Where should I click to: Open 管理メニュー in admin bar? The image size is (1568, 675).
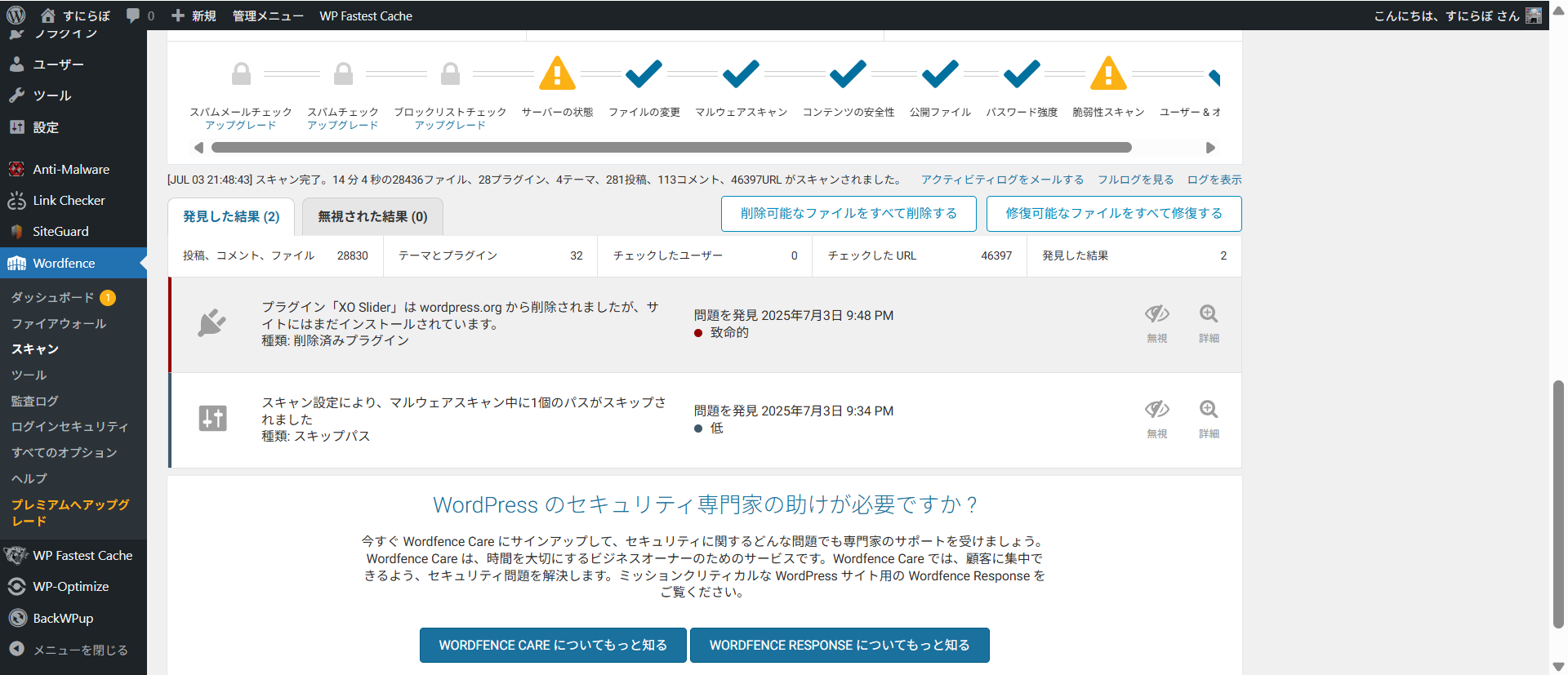coord(268,16)
